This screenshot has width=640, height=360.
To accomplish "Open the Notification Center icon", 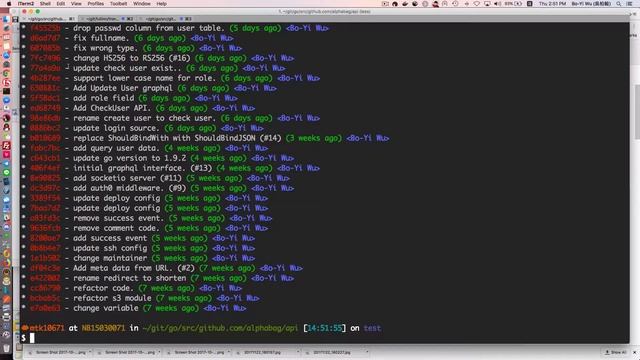I will [x=630, y=4].
